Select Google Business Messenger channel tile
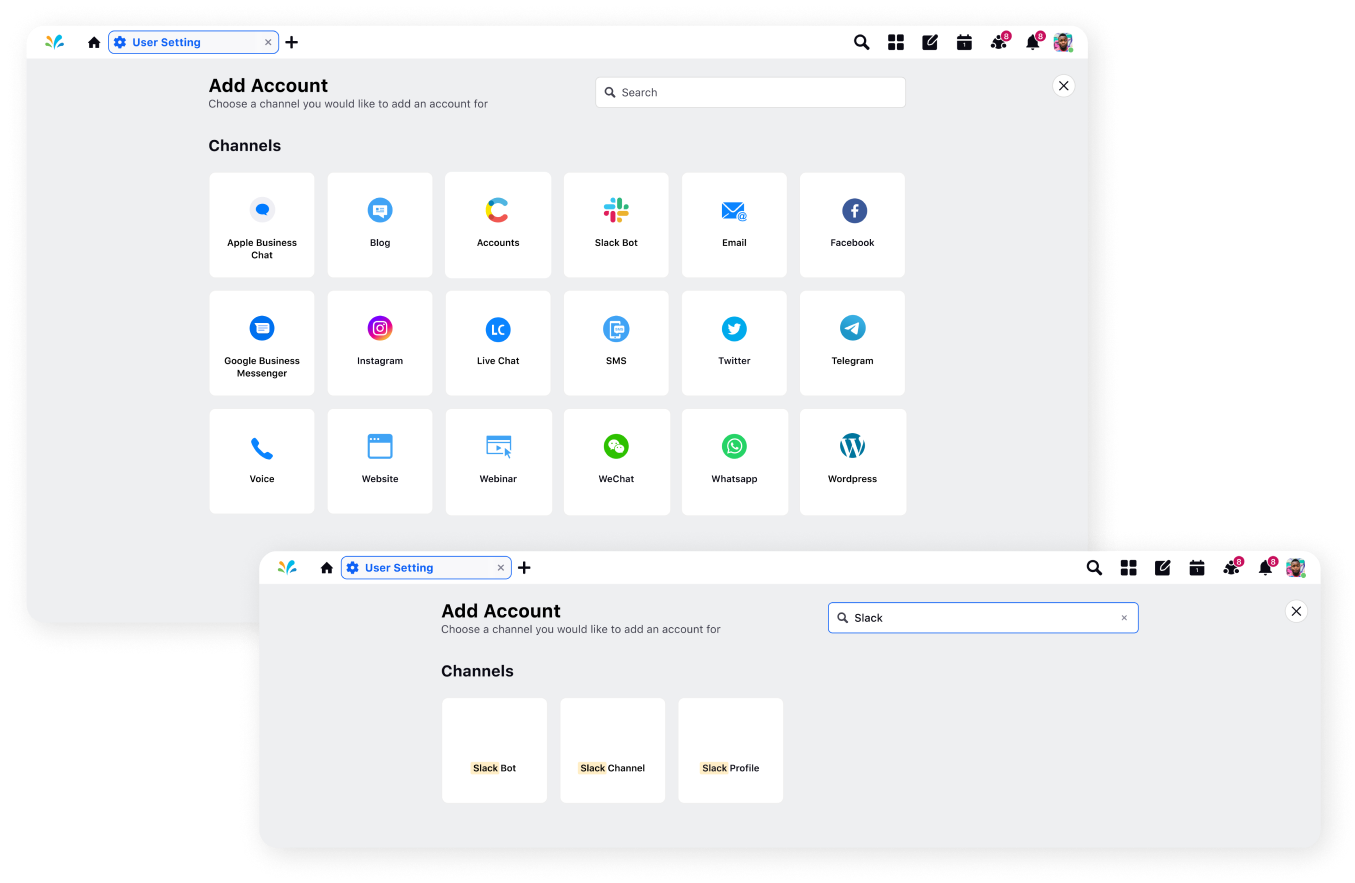Image resolution: width=1355 pixels, height=883 pixels. [x=262, y=343]
